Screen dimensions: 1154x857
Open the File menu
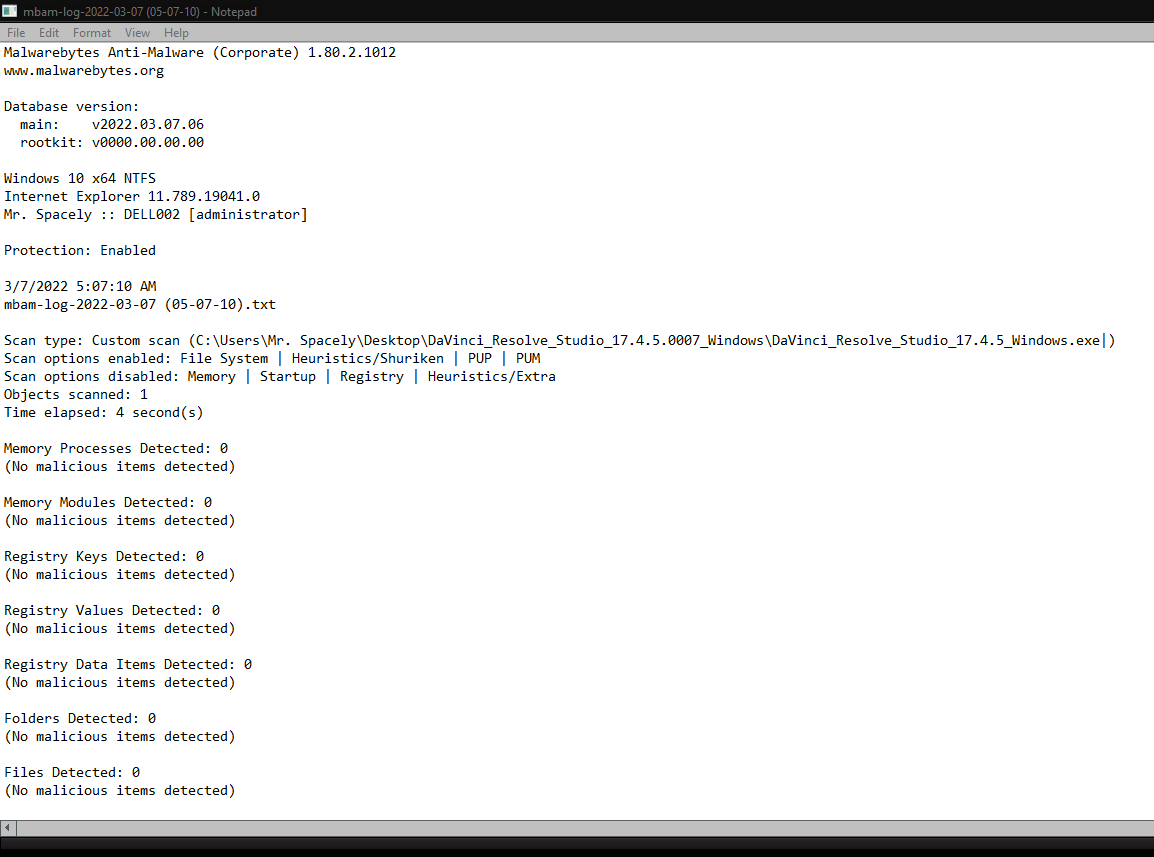(16, 32)
